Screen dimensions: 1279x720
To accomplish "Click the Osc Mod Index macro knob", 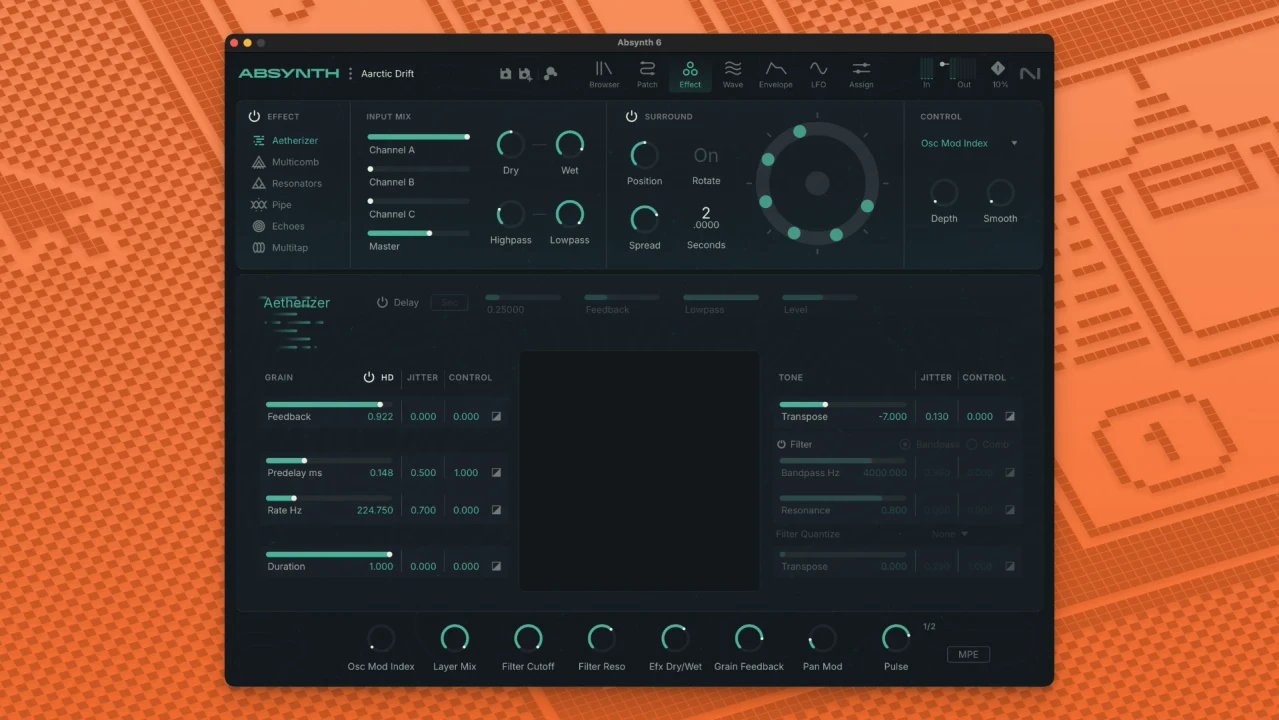I will pos(381,638).
